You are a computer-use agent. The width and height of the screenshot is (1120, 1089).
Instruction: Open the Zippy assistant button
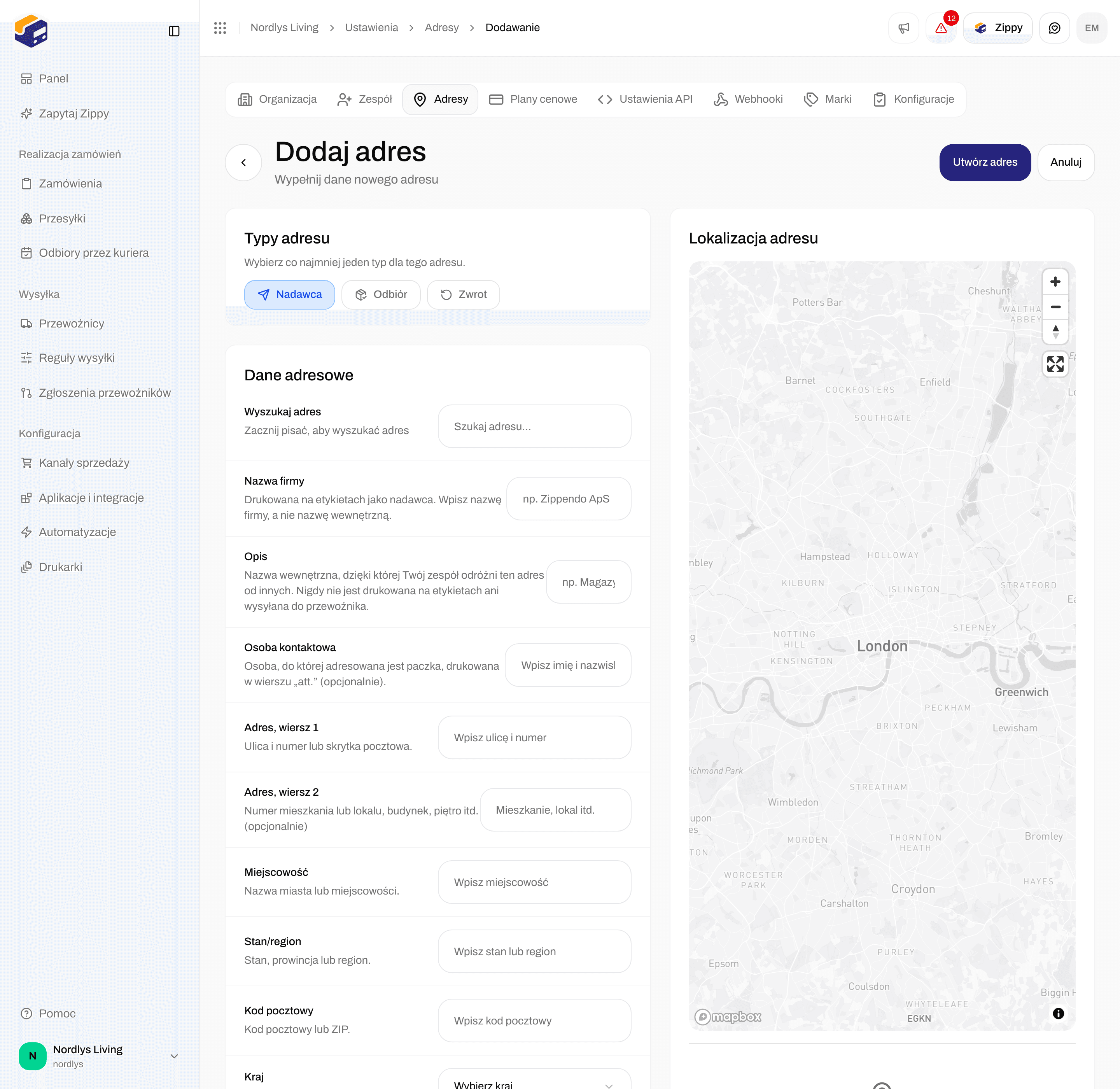(997, 28)
